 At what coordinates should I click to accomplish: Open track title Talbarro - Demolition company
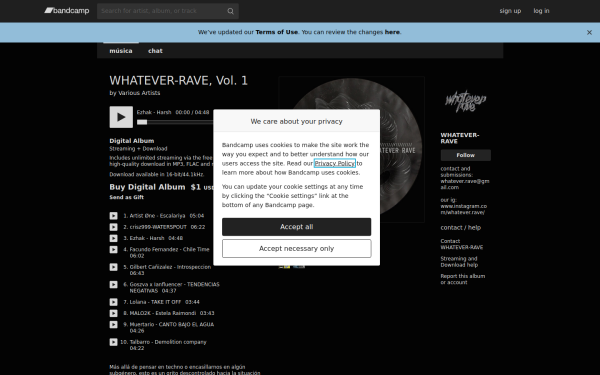click(x=168, y=342)
